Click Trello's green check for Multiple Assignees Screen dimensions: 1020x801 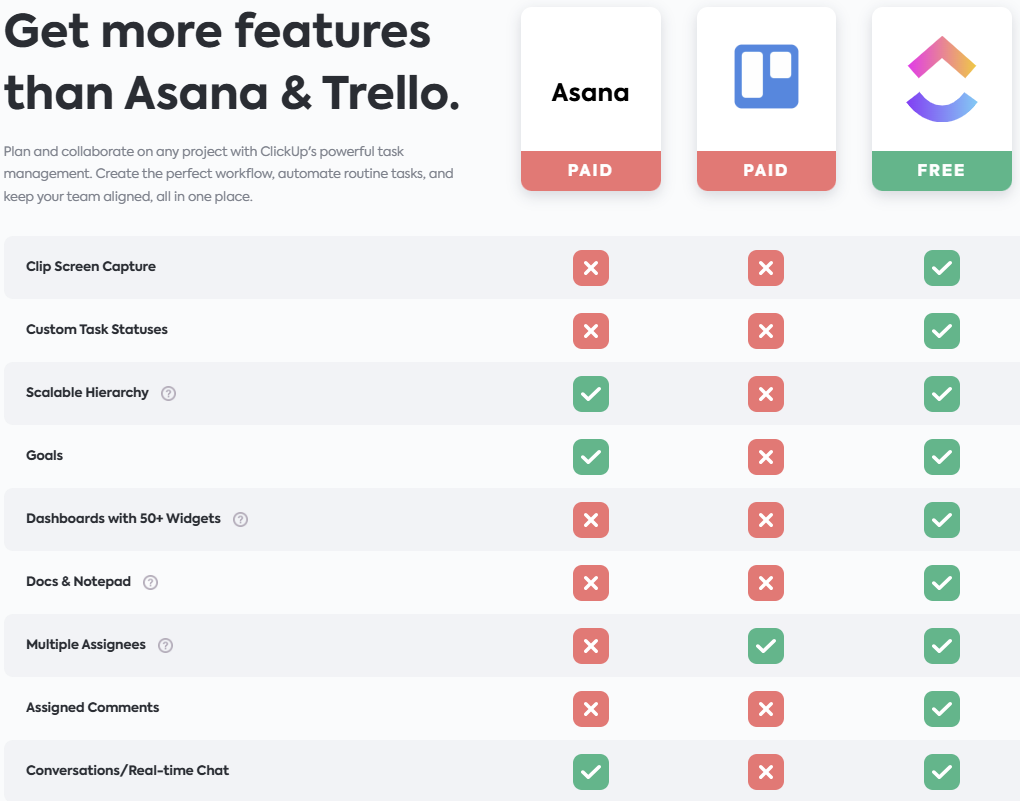[766, 646]
